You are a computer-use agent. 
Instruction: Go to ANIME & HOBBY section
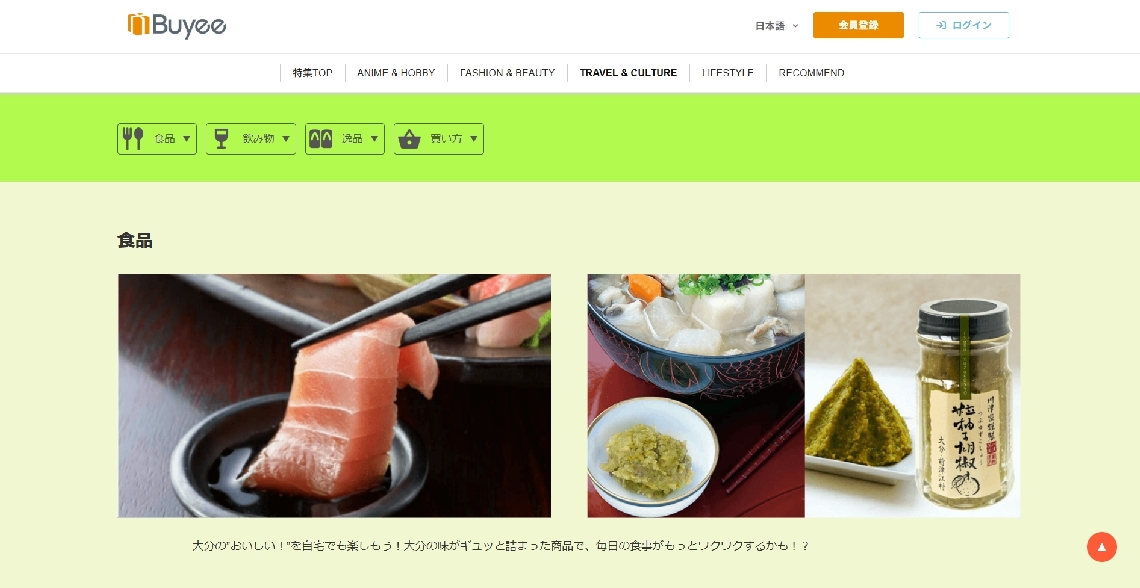[396, 73]
